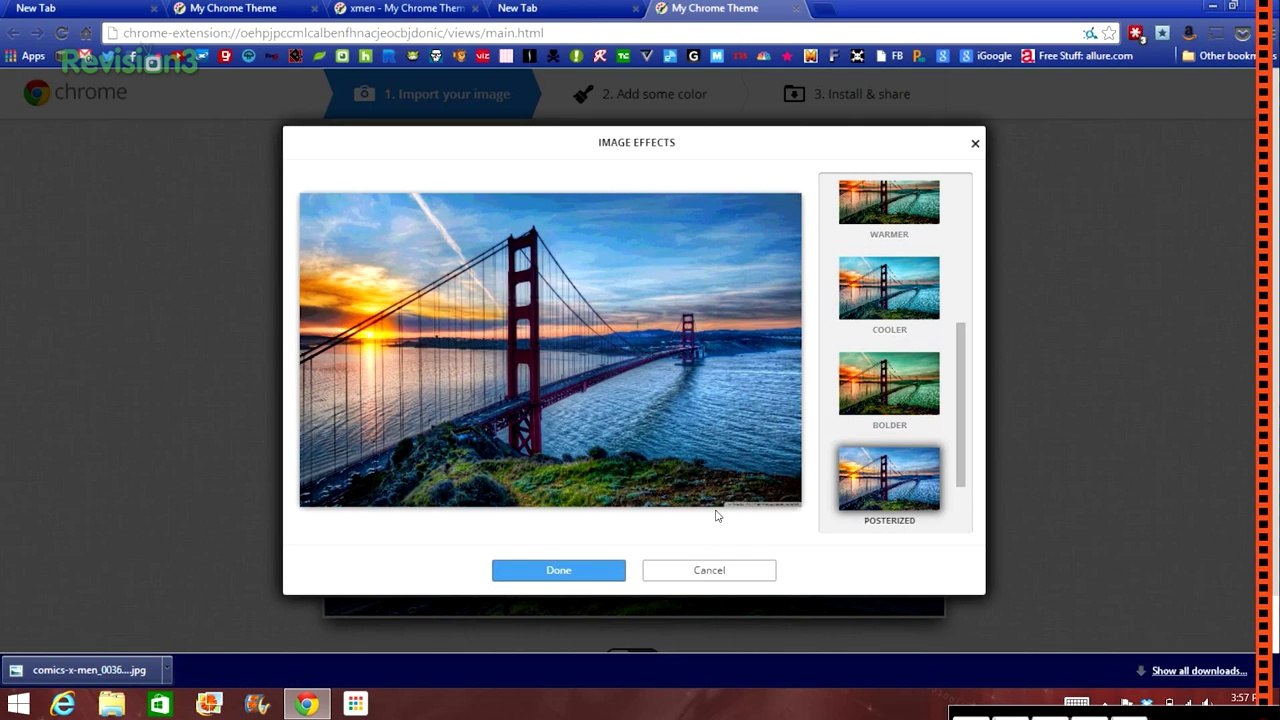Image resolution: width=1280 pixels, height=720 pixels.
Task: Click the Done button
Action: (558, 570)
